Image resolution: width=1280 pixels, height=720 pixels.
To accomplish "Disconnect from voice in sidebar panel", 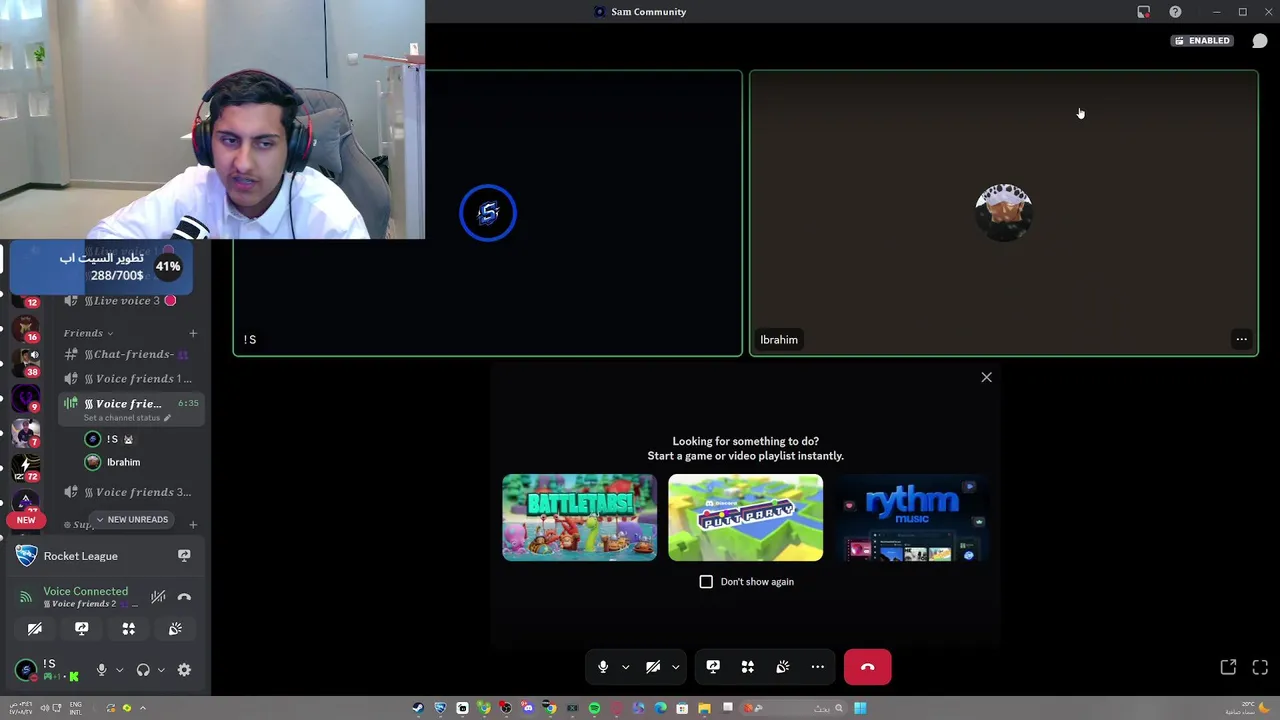I will pos(184,597).
